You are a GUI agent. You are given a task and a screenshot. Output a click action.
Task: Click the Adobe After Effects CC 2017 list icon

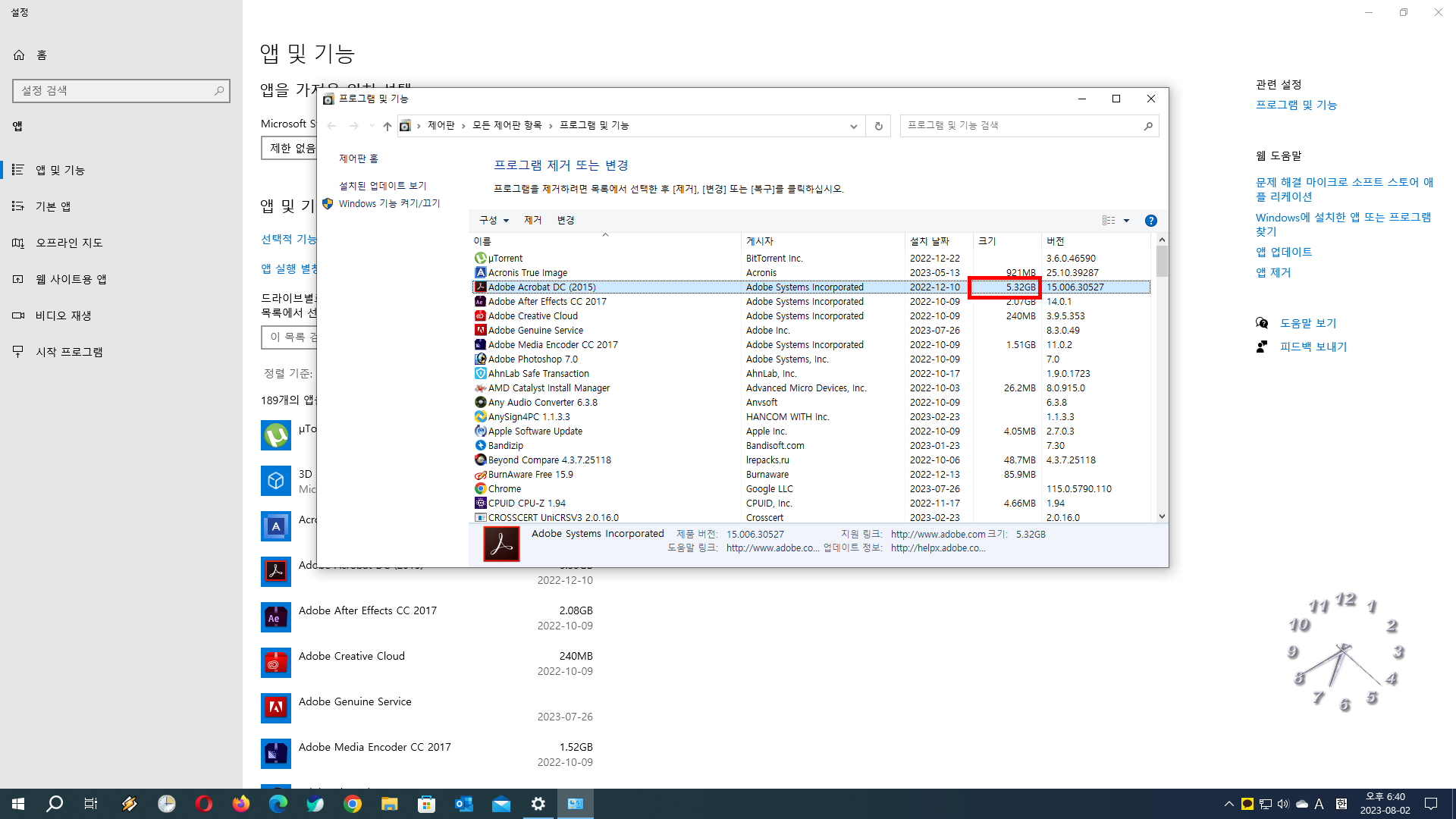point(480,302)
